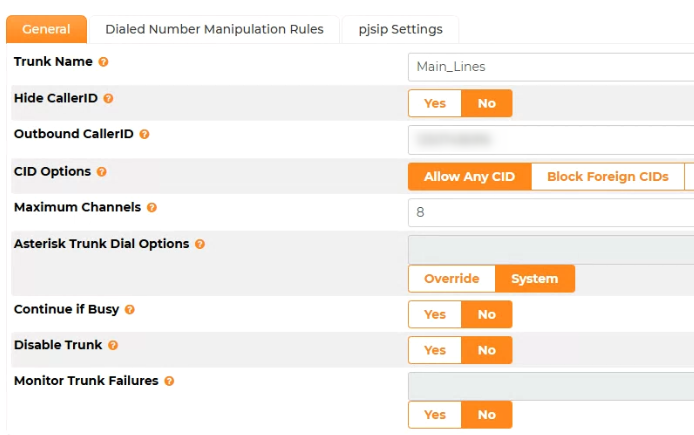Open help icon next to Continue if Busy
Viewport: 694px width, 435px height.
130,310
